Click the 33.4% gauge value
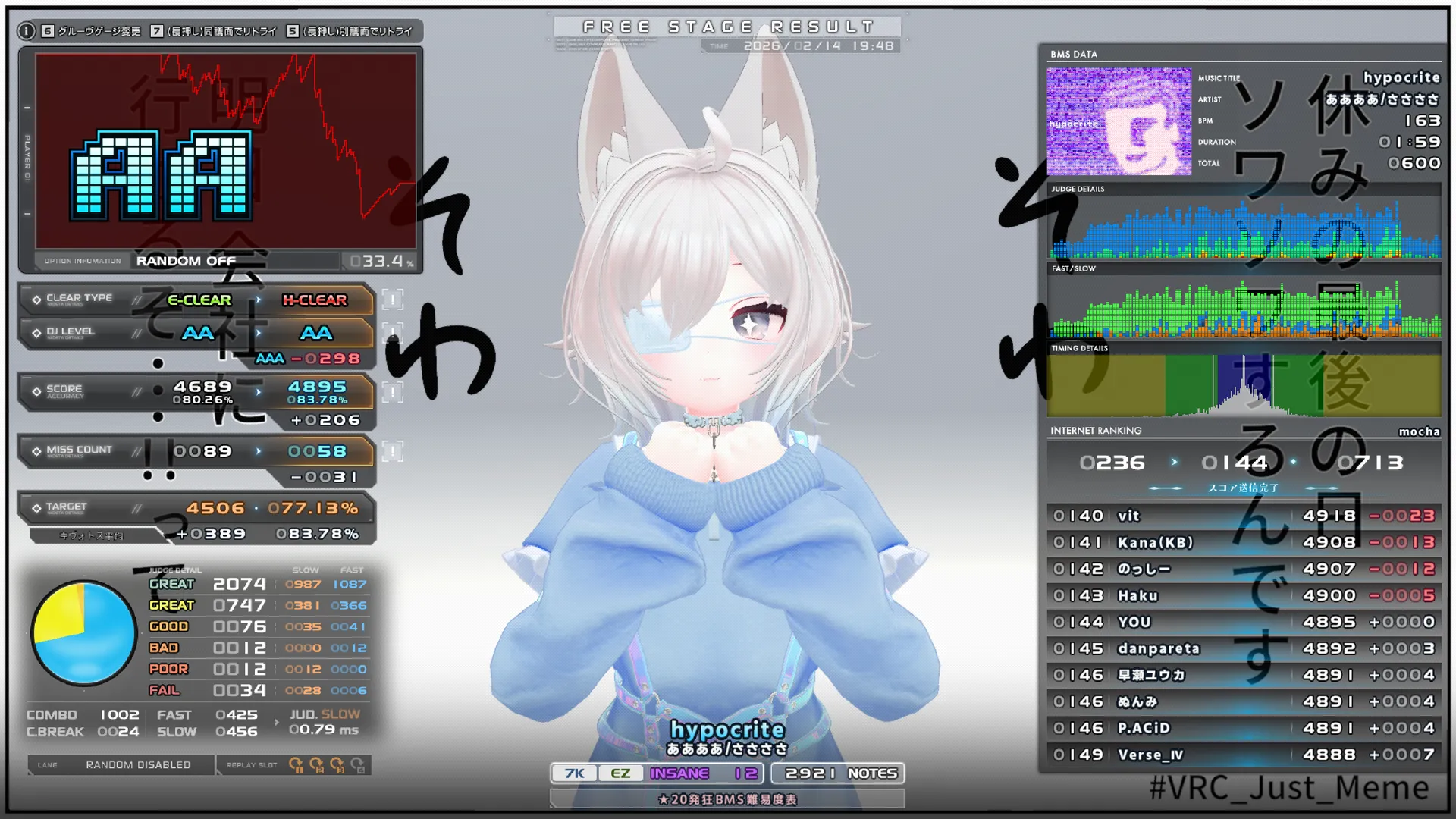Image resolution: width=1456 pixels, height=819 pixels. click(382, 261)
